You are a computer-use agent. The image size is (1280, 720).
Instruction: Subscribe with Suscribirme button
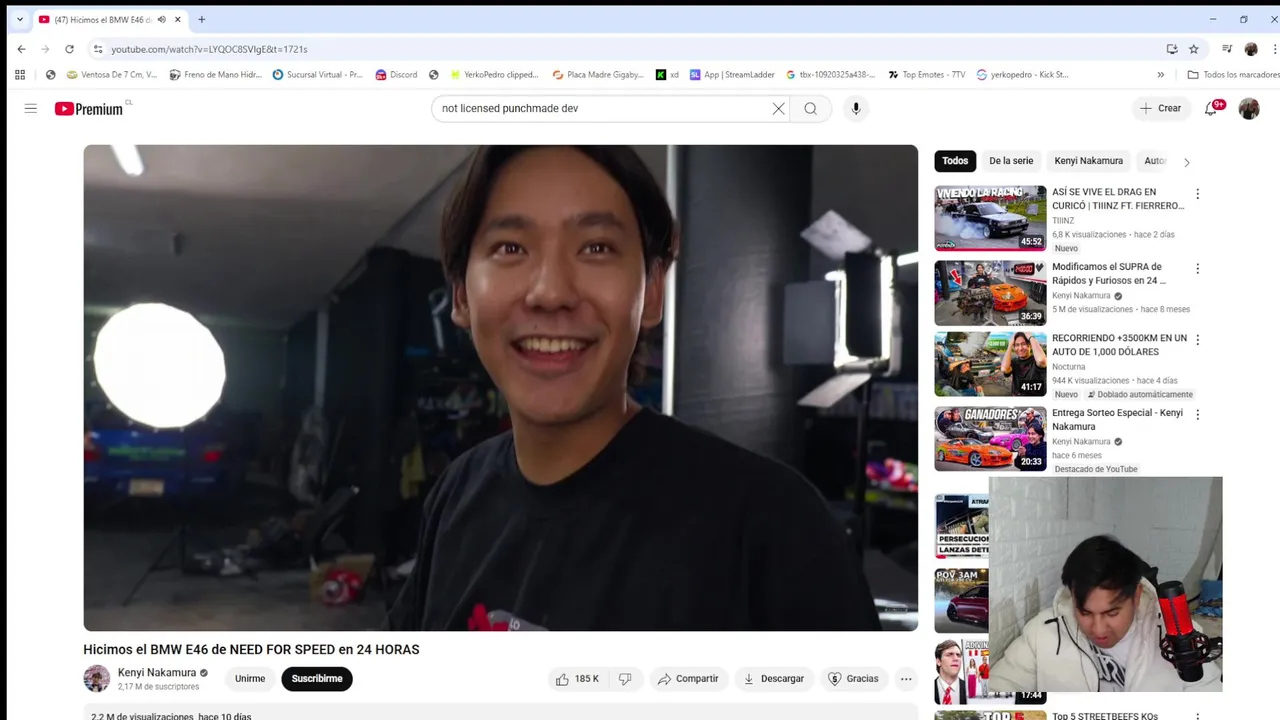tap(317, 679)
